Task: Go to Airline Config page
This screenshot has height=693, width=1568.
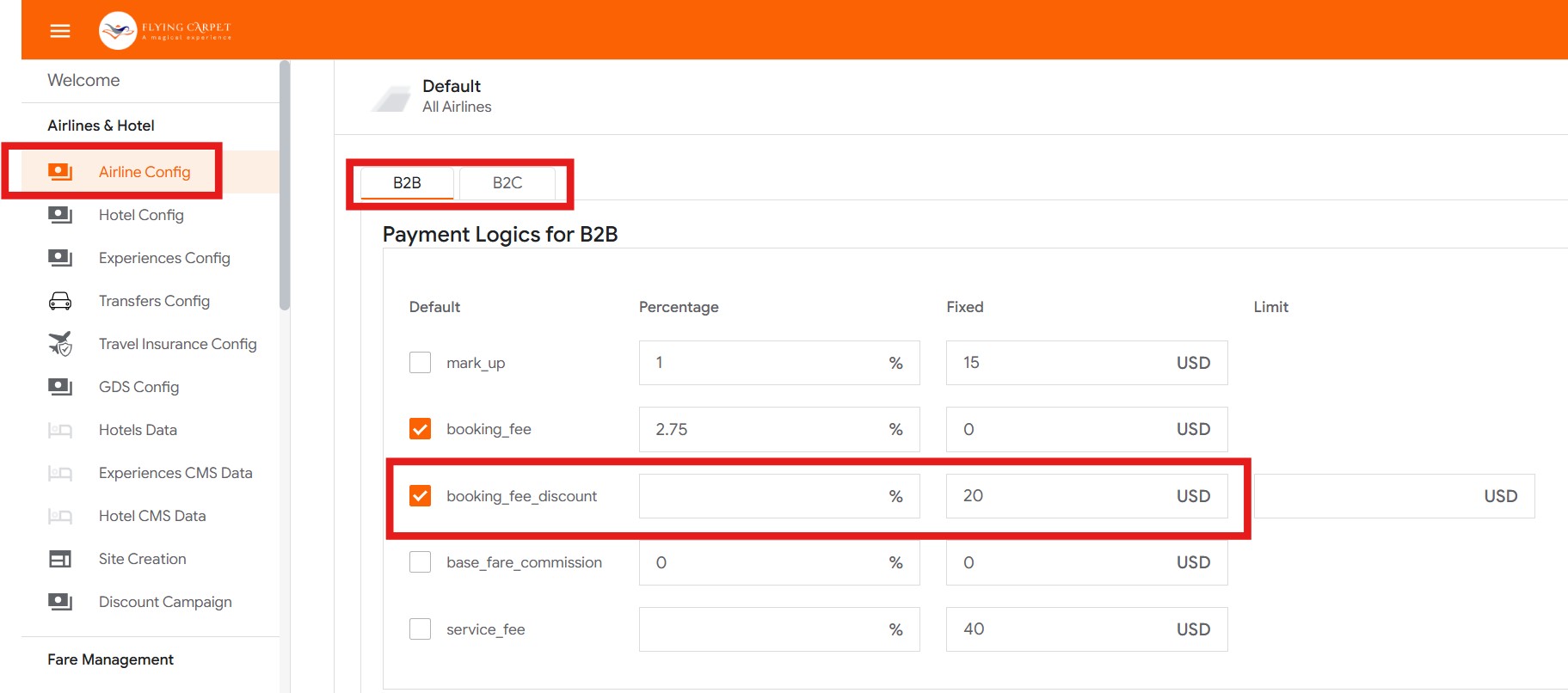Action: pyautogui.click(x=145, y=172)
